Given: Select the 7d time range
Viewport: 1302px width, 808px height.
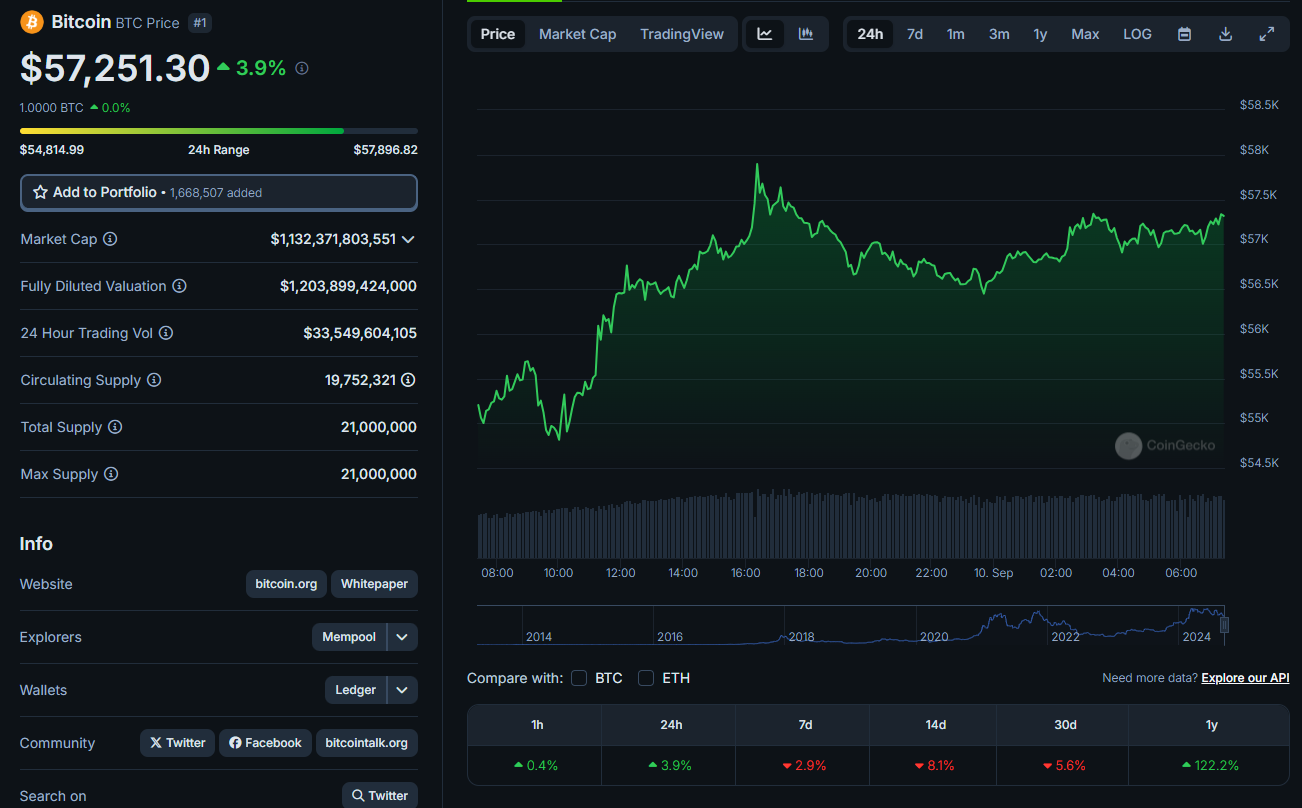Looking at the screenshot, I should click(915, 34).
